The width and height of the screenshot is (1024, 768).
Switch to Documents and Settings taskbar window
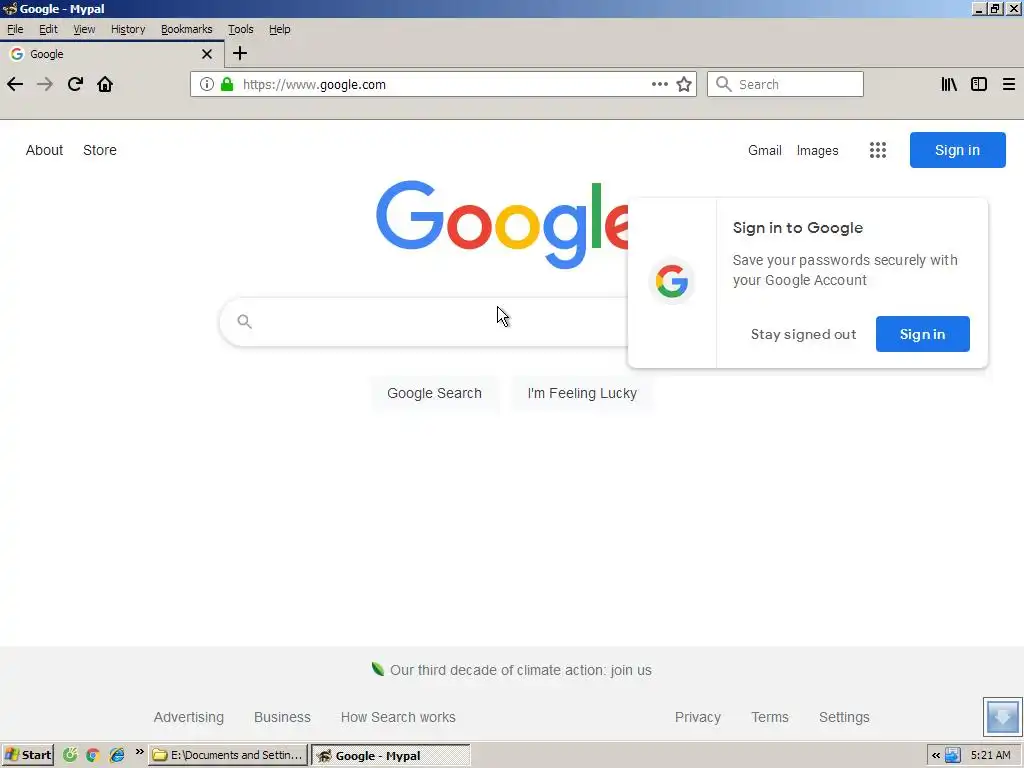pyautogui.click(x=228, y=756)
